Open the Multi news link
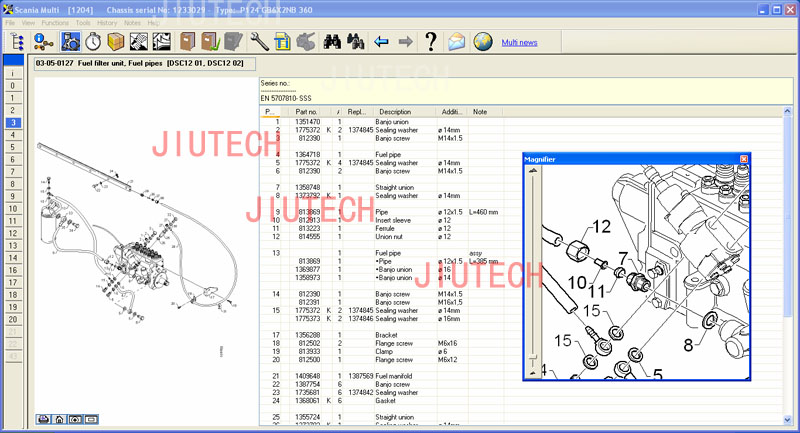 click(x=519, y=42)
